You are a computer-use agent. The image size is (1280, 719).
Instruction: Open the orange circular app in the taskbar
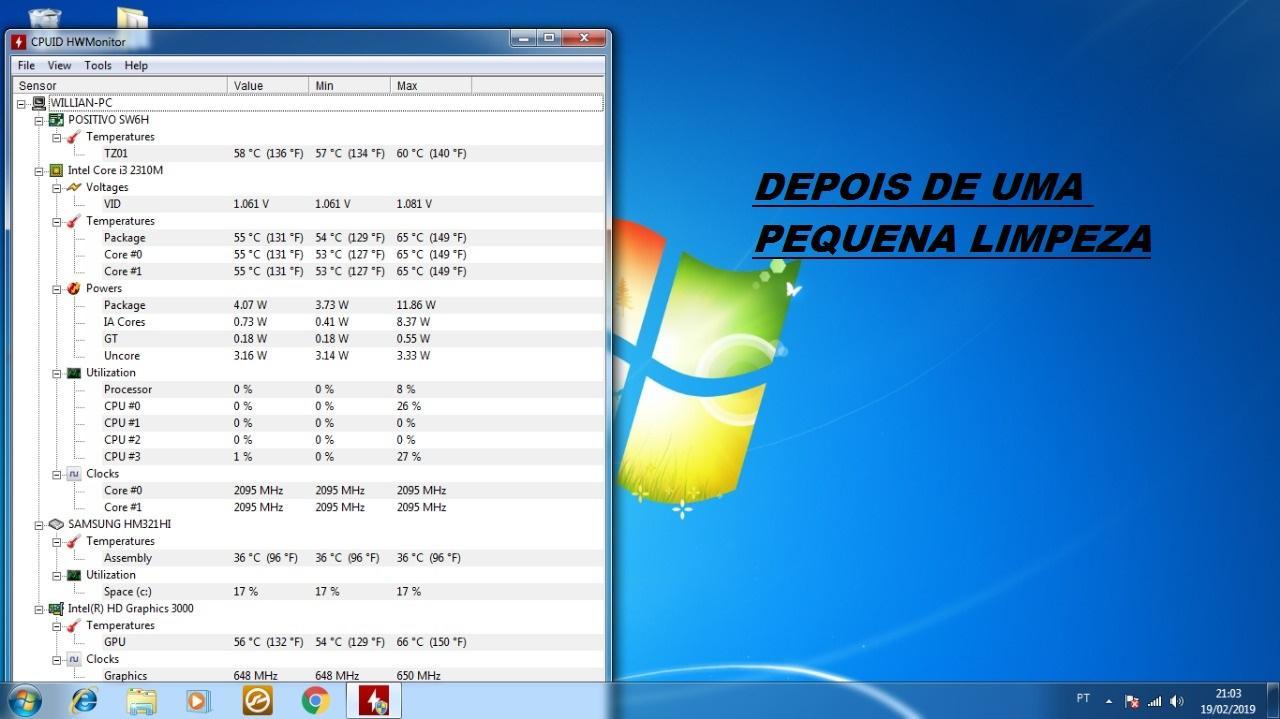click(x=257, y=700)
